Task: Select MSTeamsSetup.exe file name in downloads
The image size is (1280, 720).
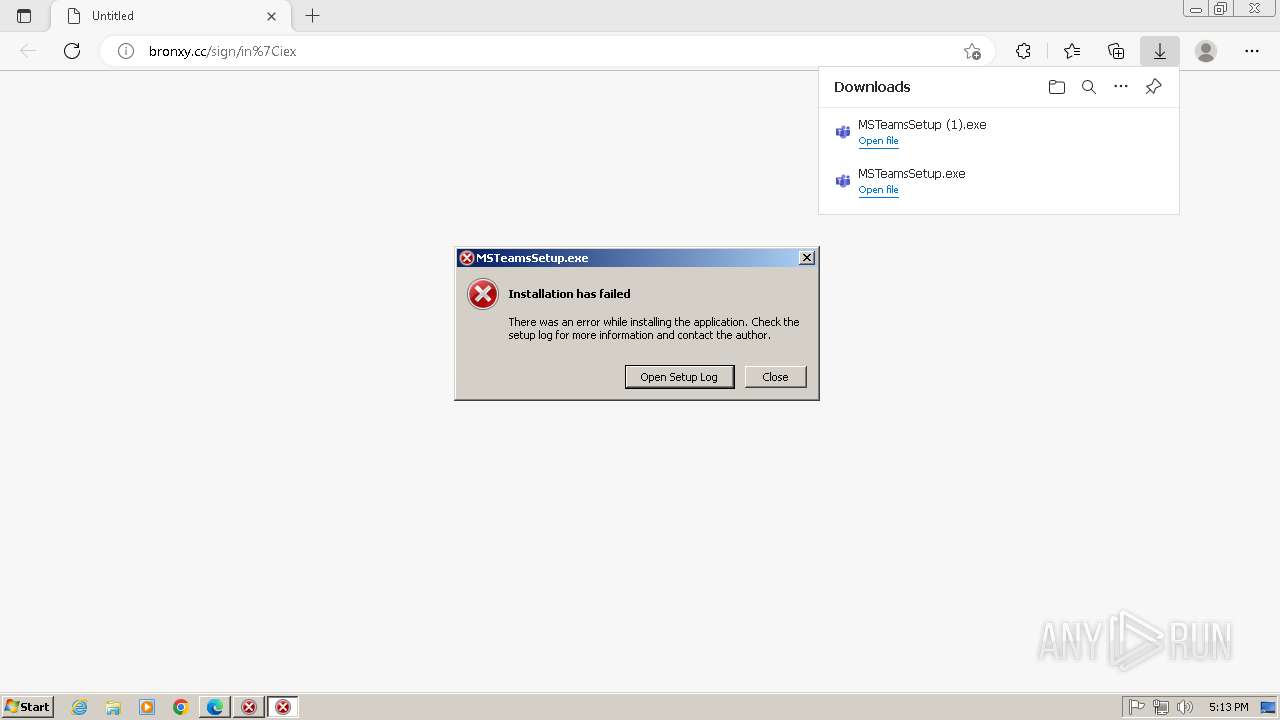Action: click(912, 174)
